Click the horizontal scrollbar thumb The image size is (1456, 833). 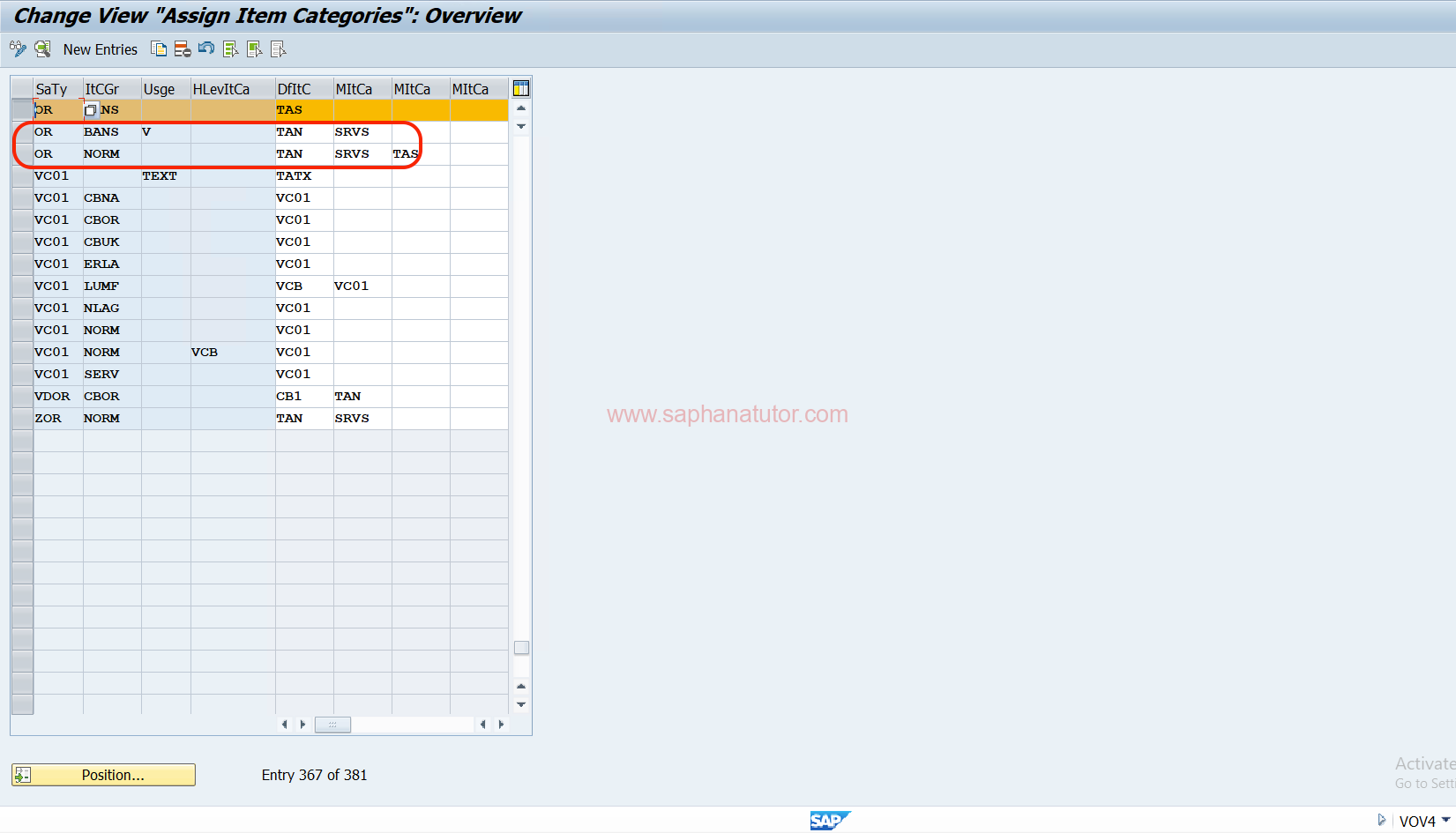tap(332, 725)
